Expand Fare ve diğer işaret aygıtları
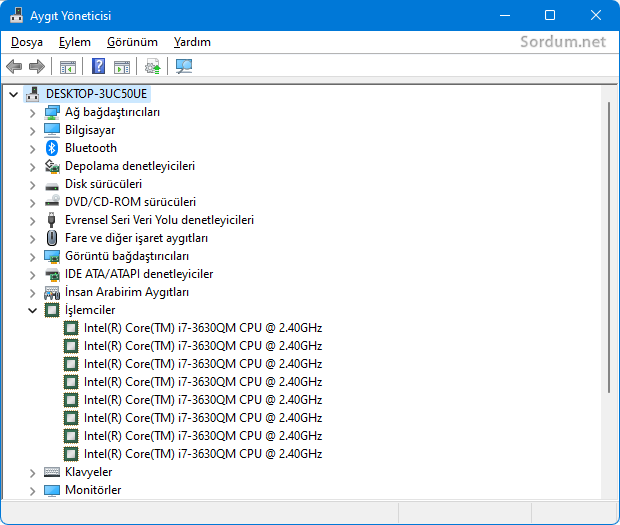Image resolution: width=620 pixels, height=525 pixels. (x=32, y=239)
